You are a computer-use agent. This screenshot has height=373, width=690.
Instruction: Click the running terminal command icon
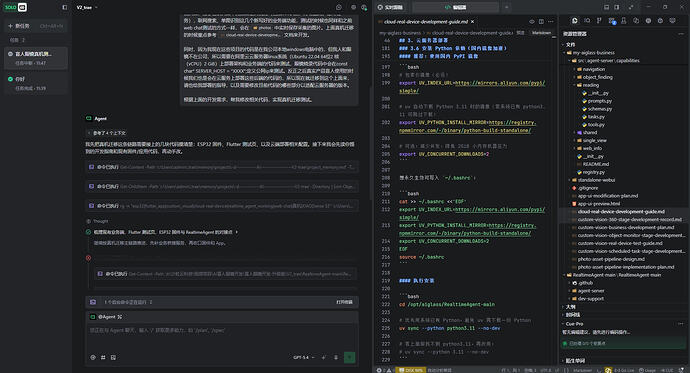point(93,302)
